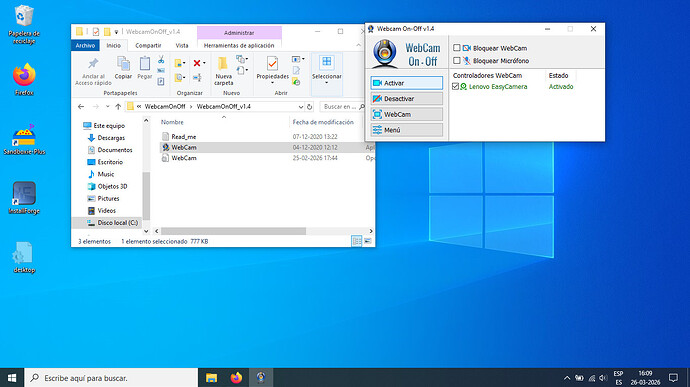Screen dimensions: 690x387
Task: Select Este equipo in navigation pane
Action: tap(109, 126)
